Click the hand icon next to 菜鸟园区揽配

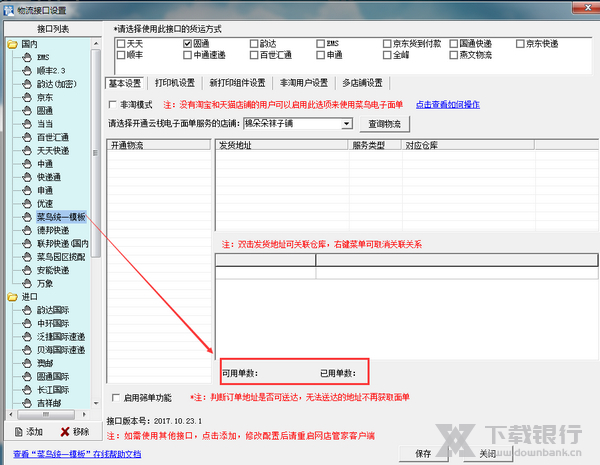pos(26,257)
